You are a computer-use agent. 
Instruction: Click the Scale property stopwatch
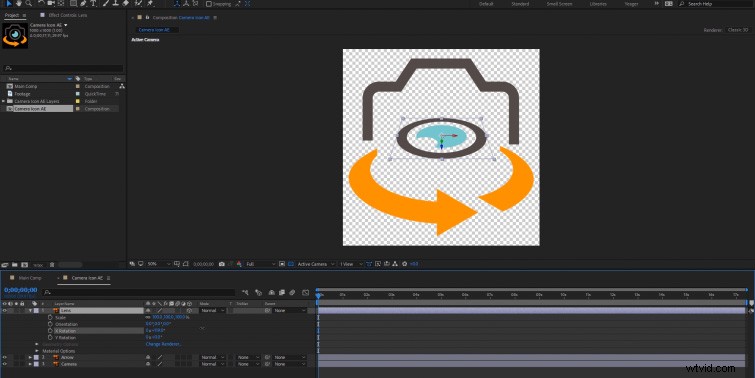pos(50,317)
